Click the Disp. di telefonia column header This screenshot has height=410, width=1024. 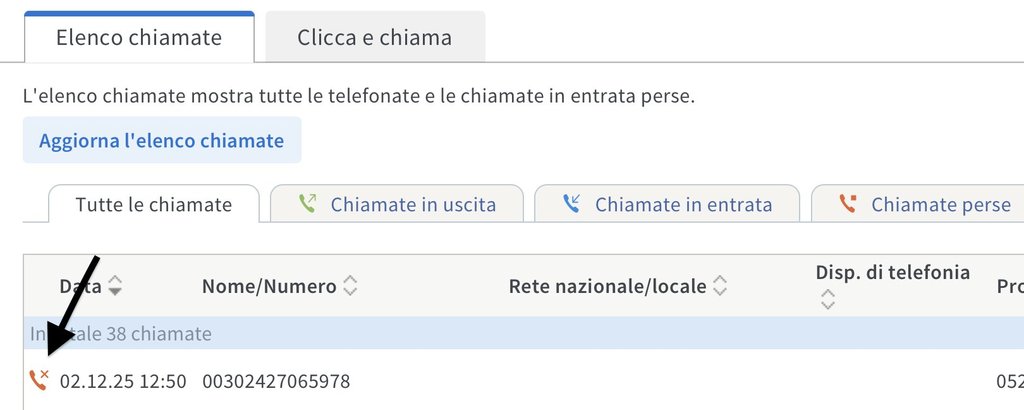point(892,272)
